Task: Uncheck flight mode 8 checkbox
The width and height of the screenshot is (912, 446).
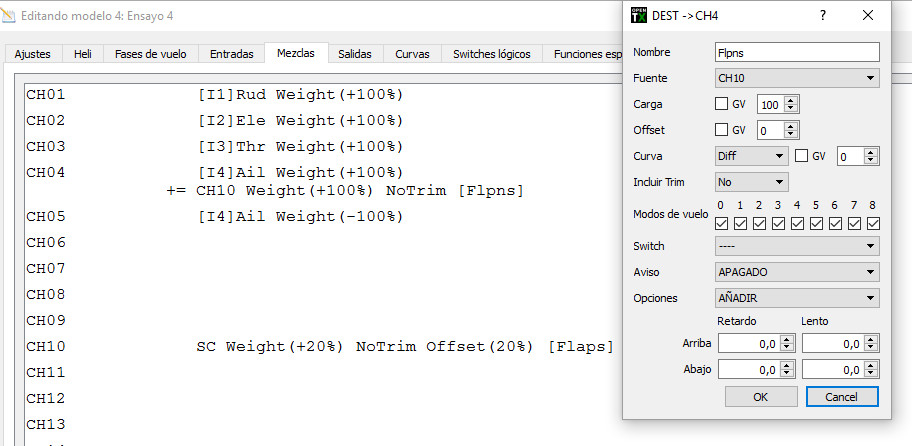Action: pyautogui.click(x=872, y=223)
